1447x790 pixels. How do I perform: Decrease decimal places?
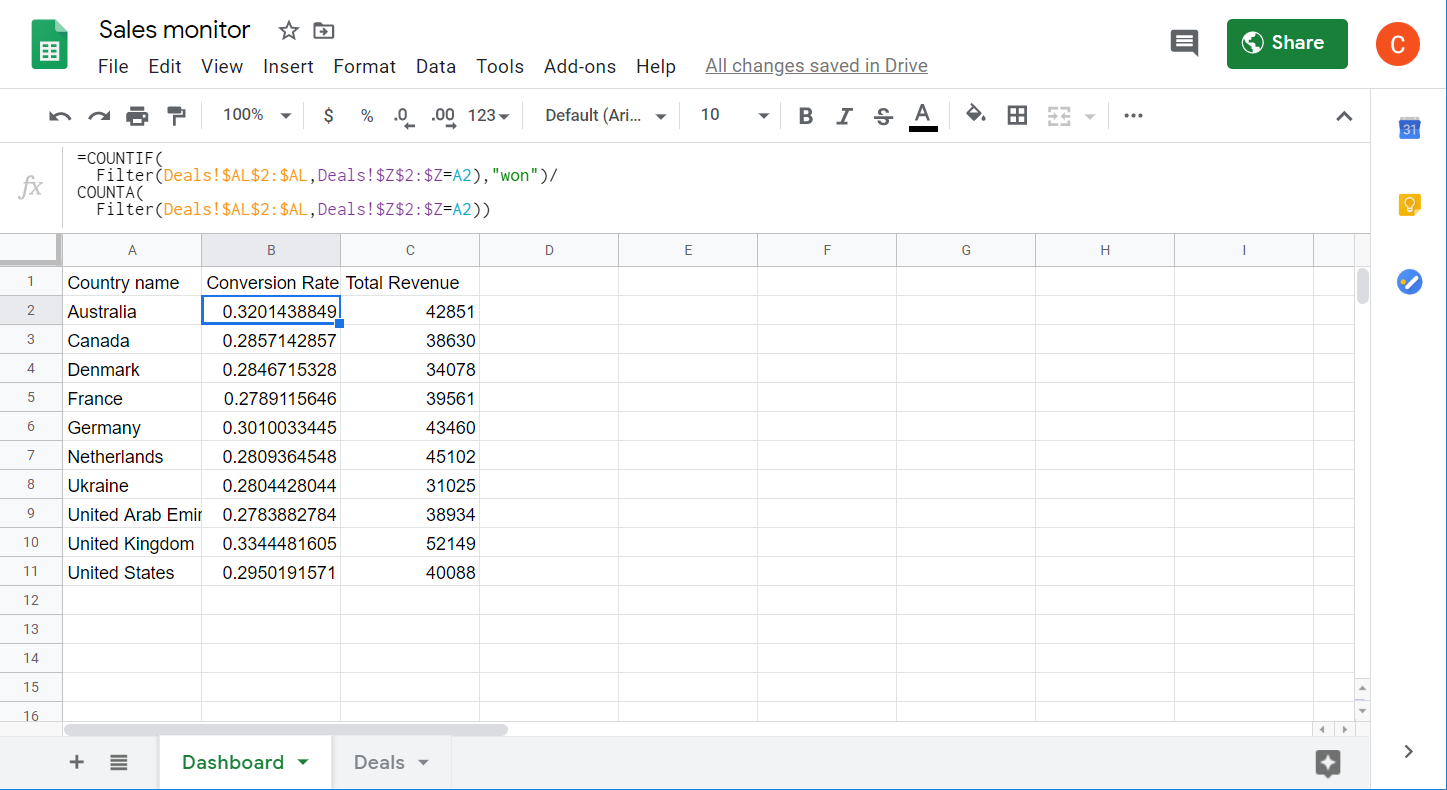click(402, 116)
